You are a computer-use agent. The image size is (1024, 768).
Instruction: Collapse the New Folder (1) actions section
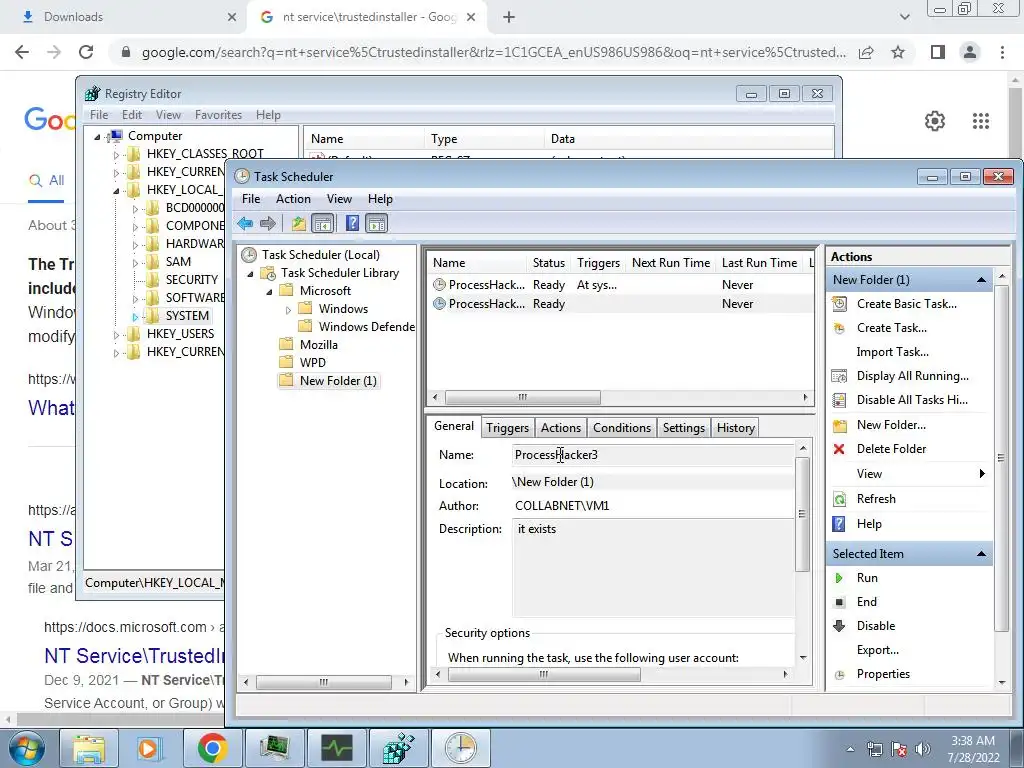pyautogui.click(x=980, y=280)
